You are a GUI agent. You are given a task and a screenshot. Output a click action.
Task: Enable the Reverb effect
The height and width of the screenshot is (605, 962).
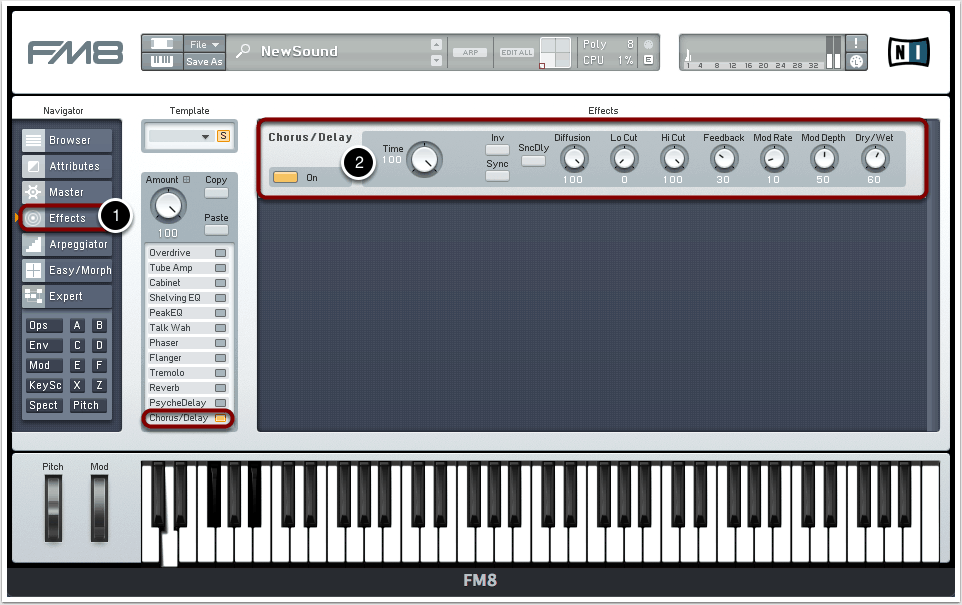pyautogui.click(x=220, y=388)
